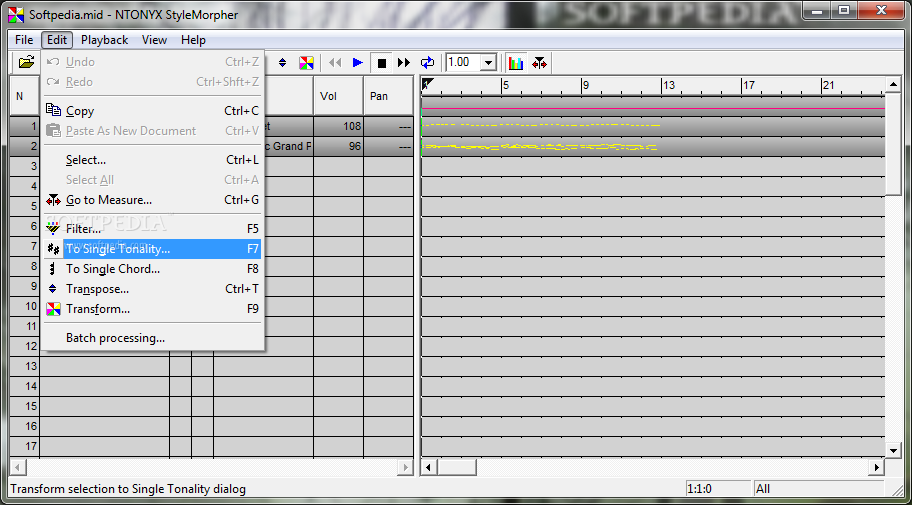Click the Open file folder icon in toolbar
Viewport: 912px width, 505px height.
(x=26, y=62)
